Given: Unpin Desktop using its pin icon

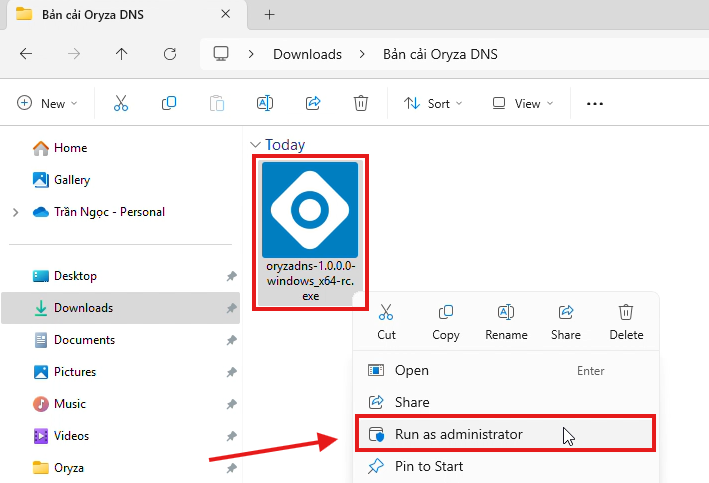Looking at the screenshot, I should [232, 276].
